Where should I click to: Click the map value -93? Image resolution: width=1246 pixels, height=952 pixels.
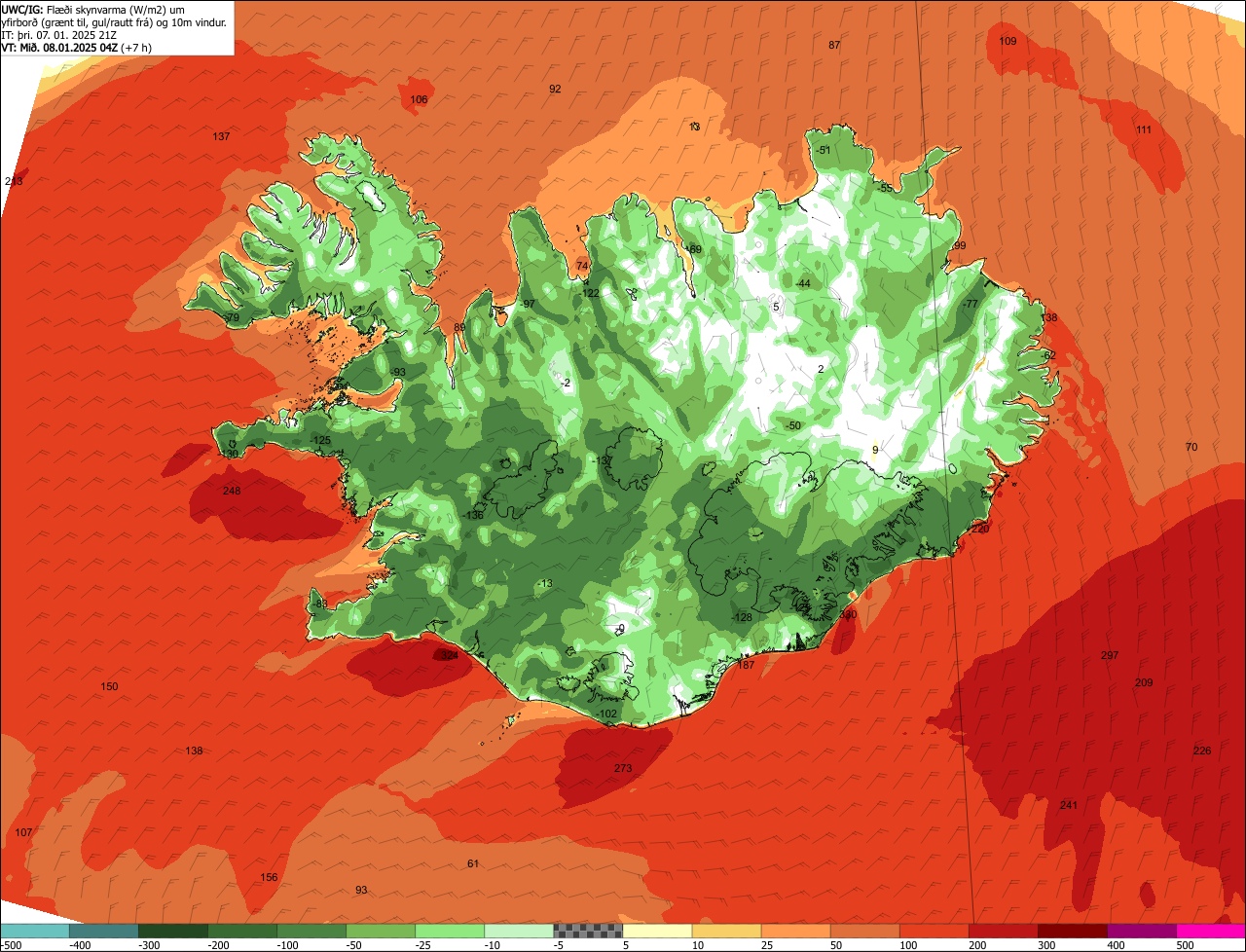(397, 373)
